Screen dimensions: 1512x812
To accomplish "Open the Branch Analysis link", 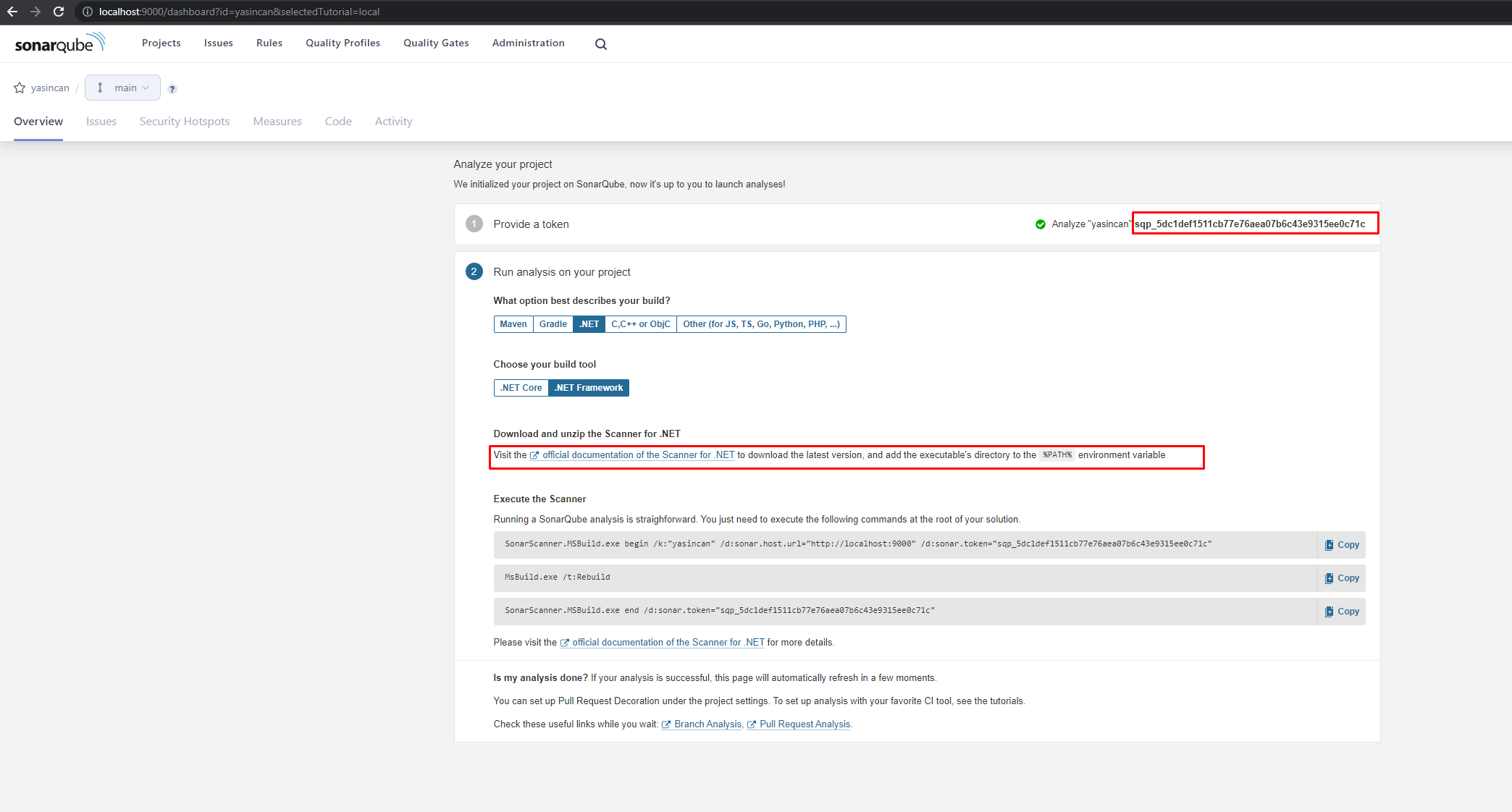I will pos(702,724).
